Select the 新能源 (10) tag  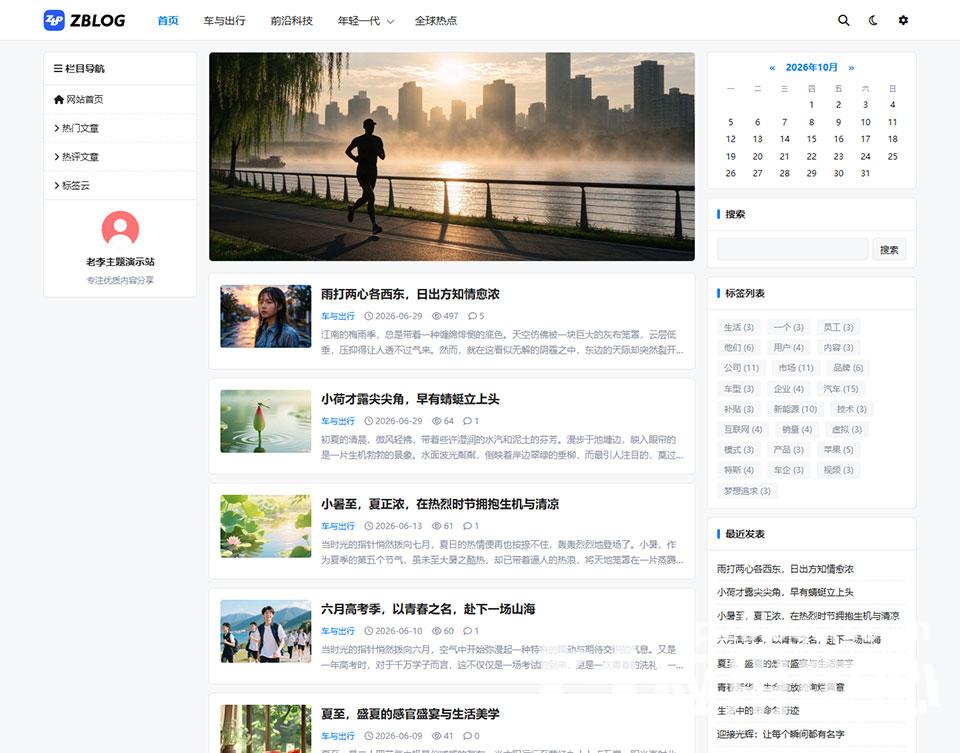795,409
